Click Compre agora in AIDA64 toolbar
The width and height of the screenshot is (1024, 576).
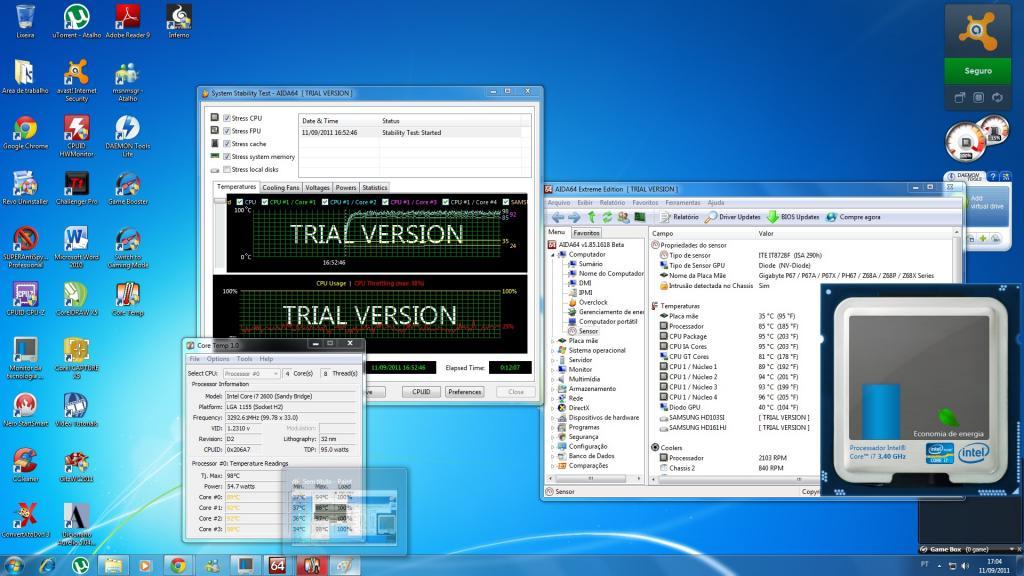coord(853,217)
